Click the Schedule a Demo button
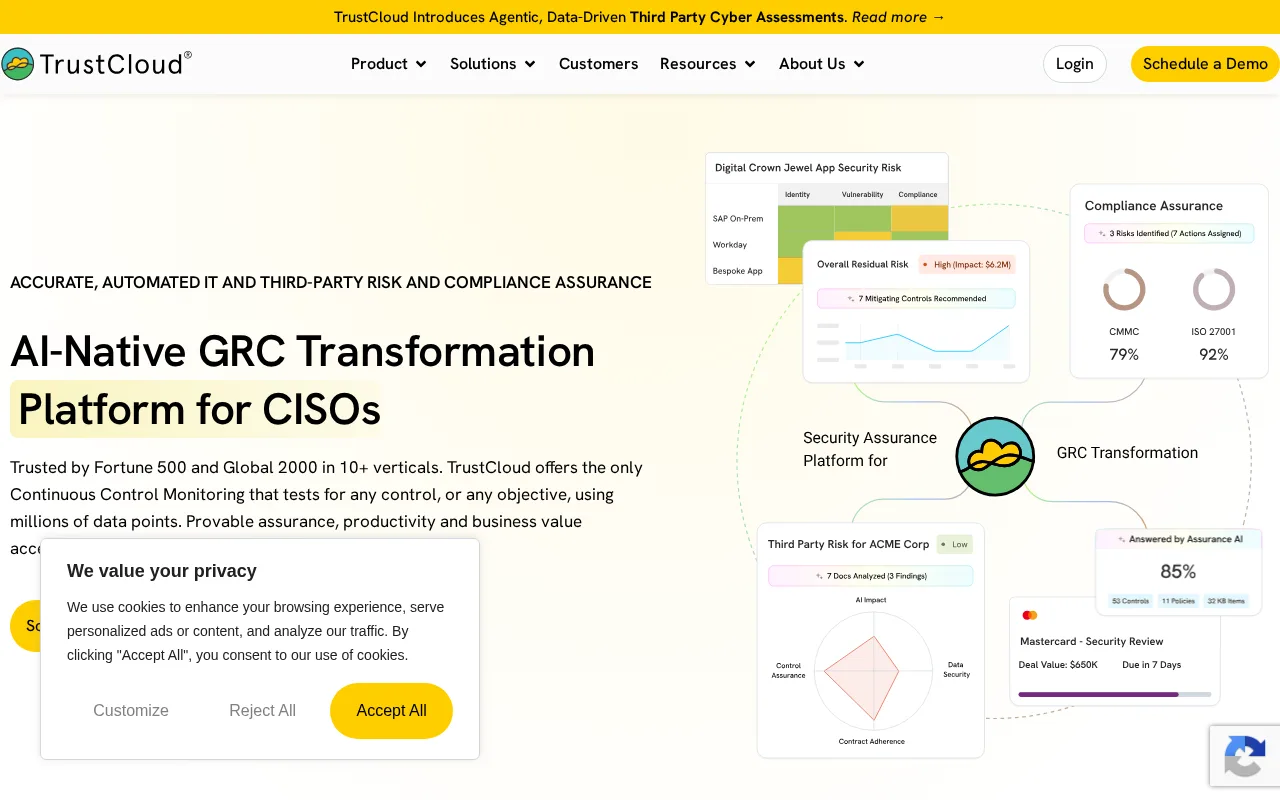Image resolution: width=1280 pixels, height=800 pixels. coord(1205,64)
